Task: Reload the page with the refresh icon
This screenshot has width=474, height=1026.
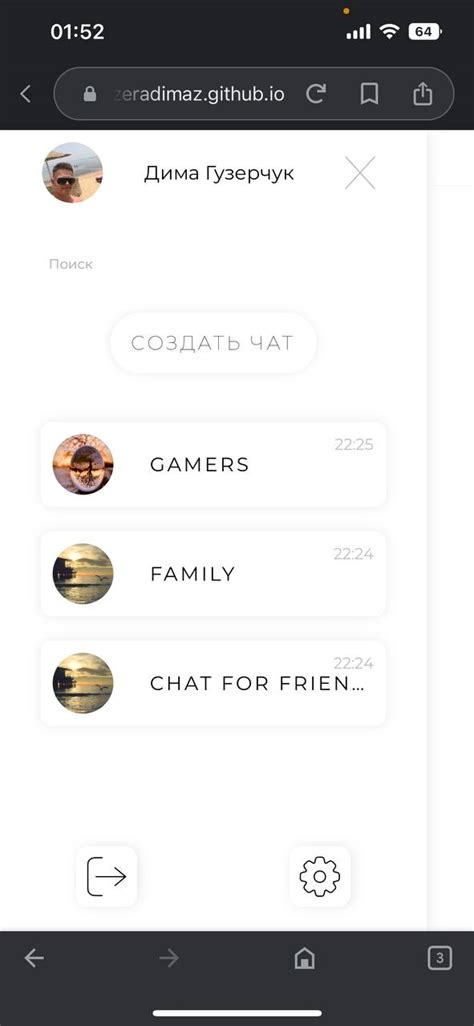Action: 316,94
